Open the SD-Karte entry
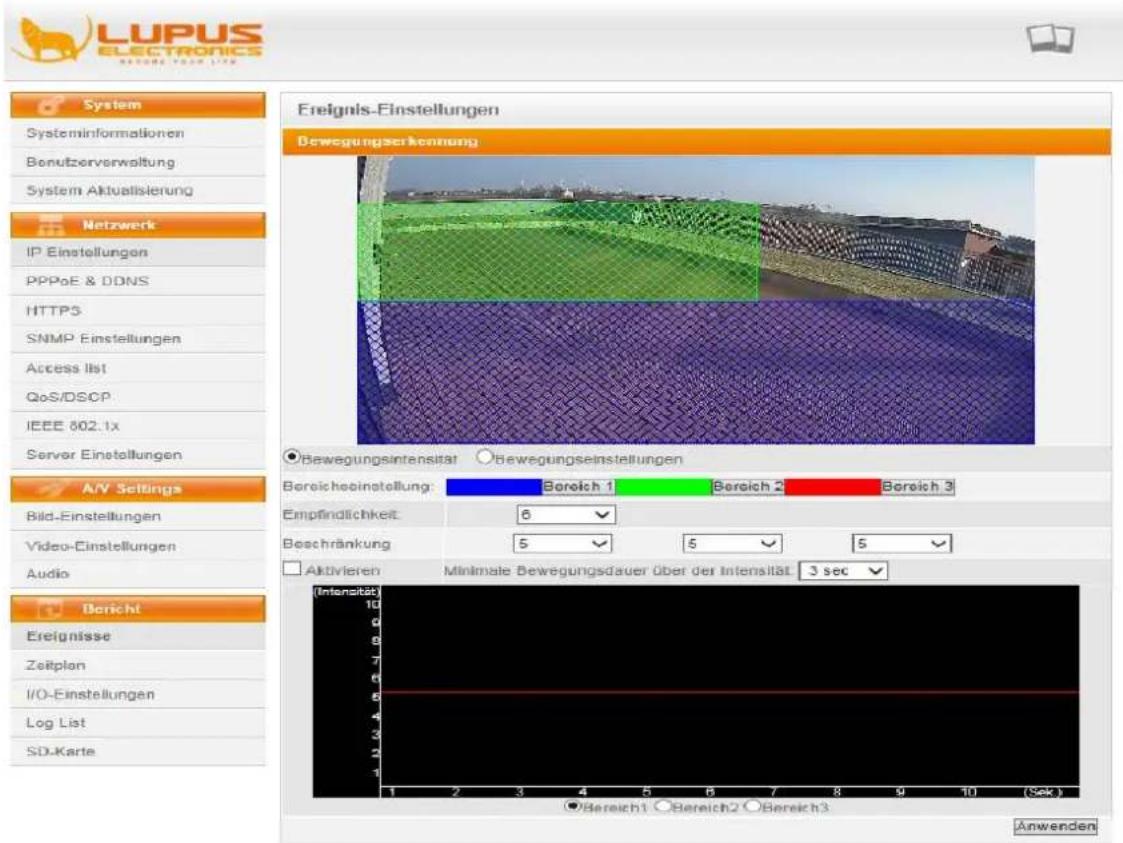Screen dimensions: 1123x843 [x=138, y=751]
